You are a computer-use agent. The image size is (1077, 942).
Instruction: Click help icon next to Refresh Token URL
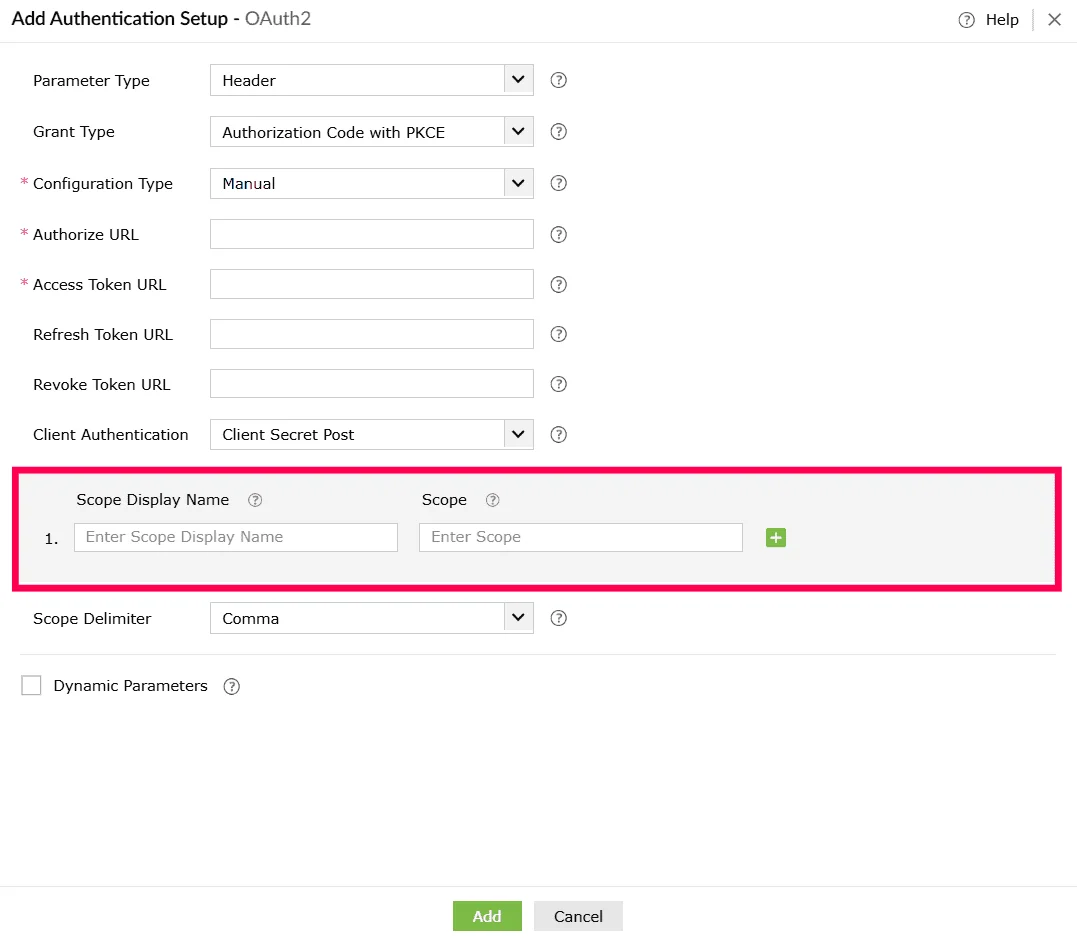point(558,335)
